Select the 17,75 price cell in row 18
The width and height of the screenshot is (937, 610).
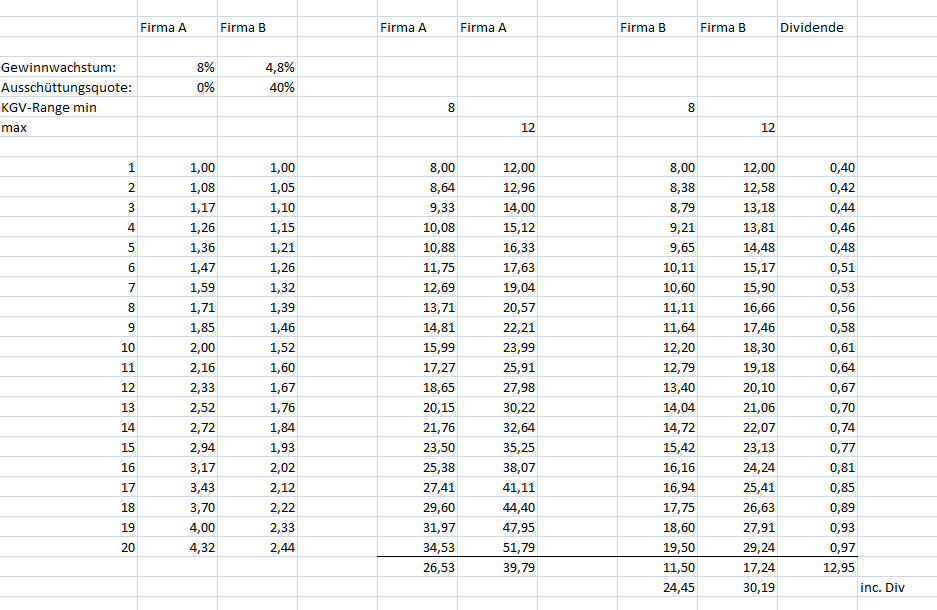(657, 507)
